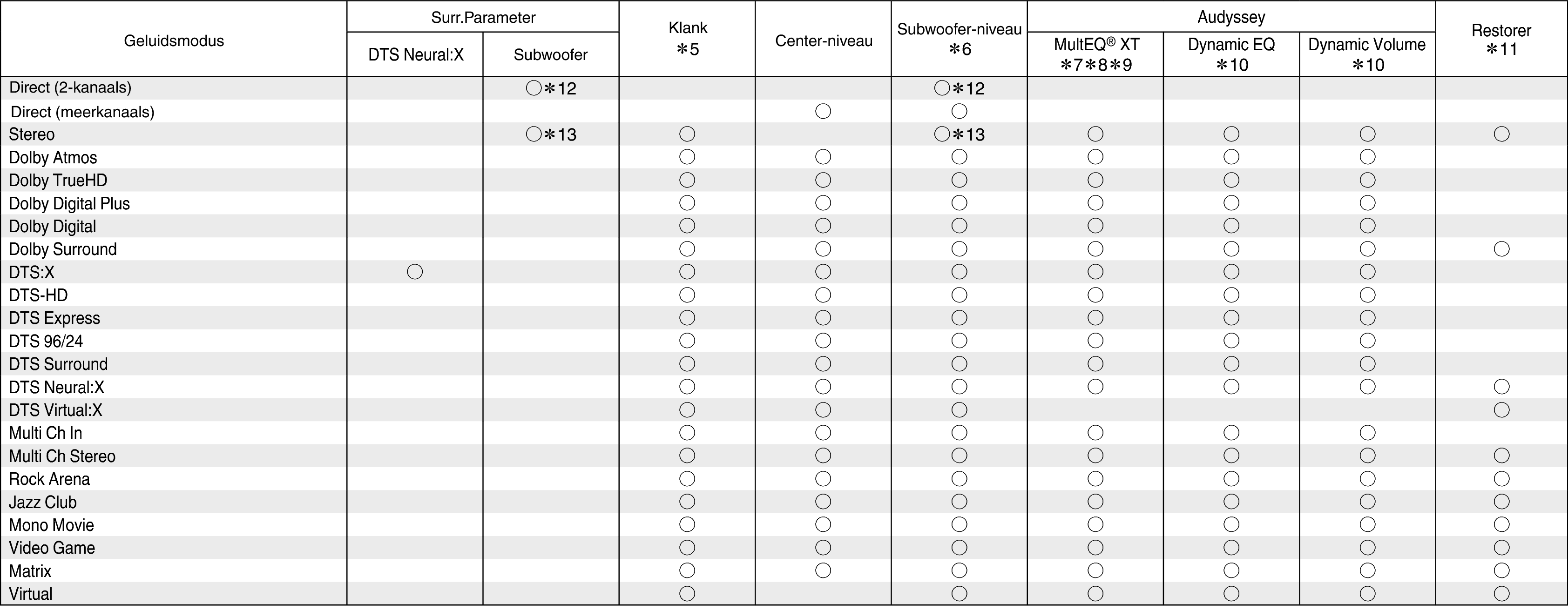
Task: Click the Video Game row label
Action: pos(52,548)
